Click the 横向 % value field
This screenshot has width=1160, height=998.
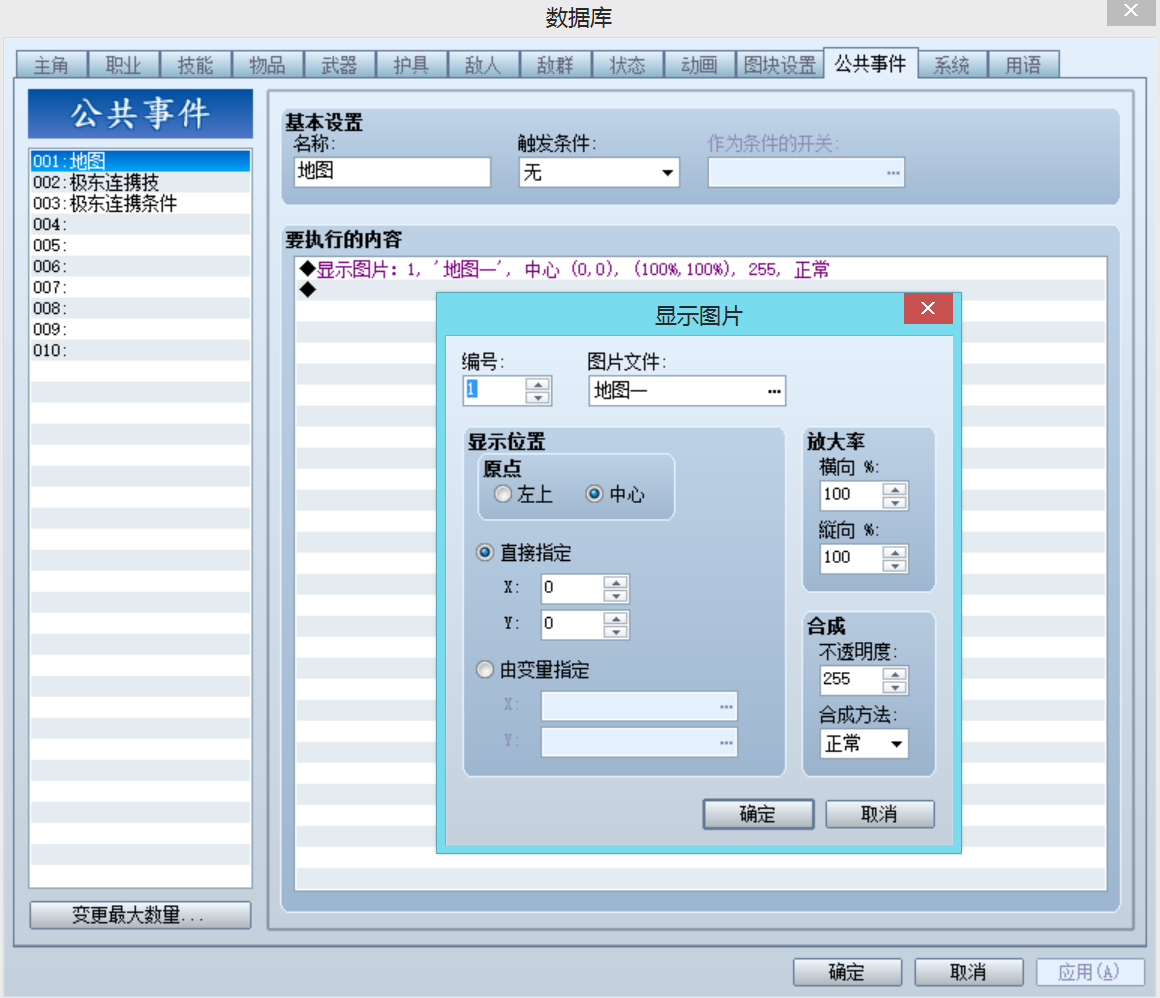tap(852, 495)
